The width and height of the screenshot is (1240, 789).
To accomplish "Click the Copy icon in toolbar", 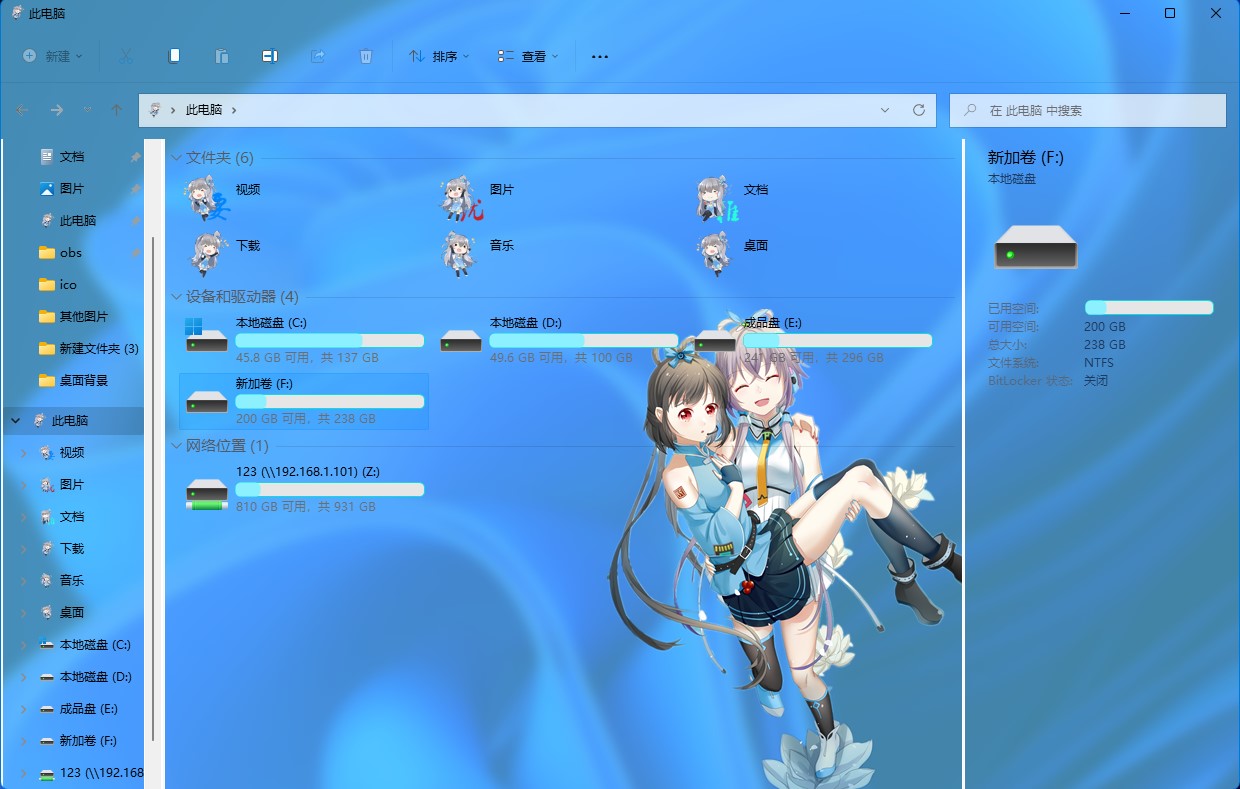I will tap(174, 56).
